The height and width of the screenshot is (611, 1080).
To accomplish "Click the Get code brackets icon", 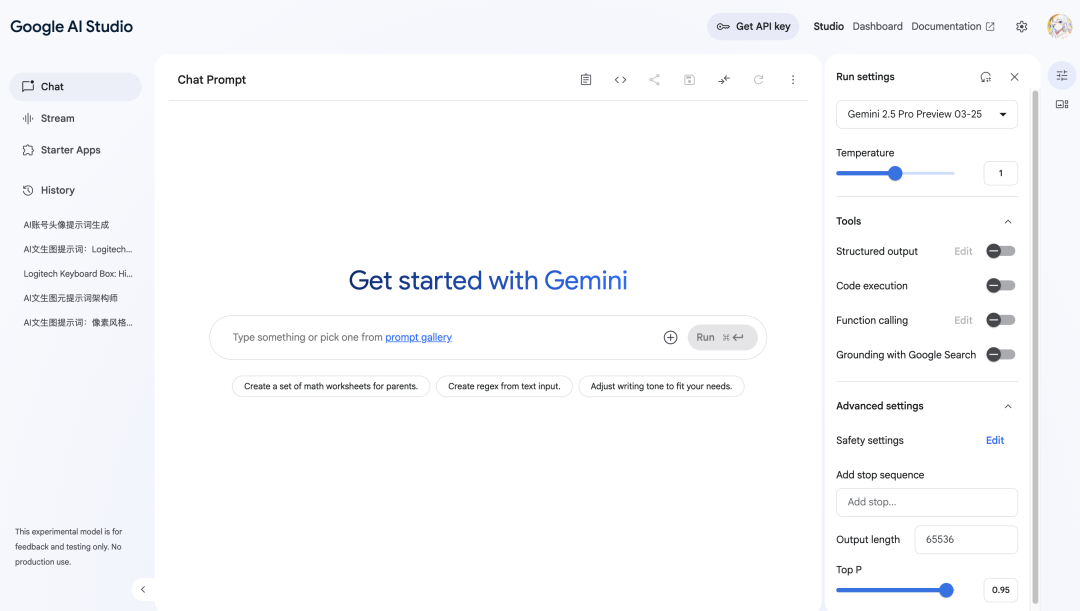I will [x=620, y=80].
